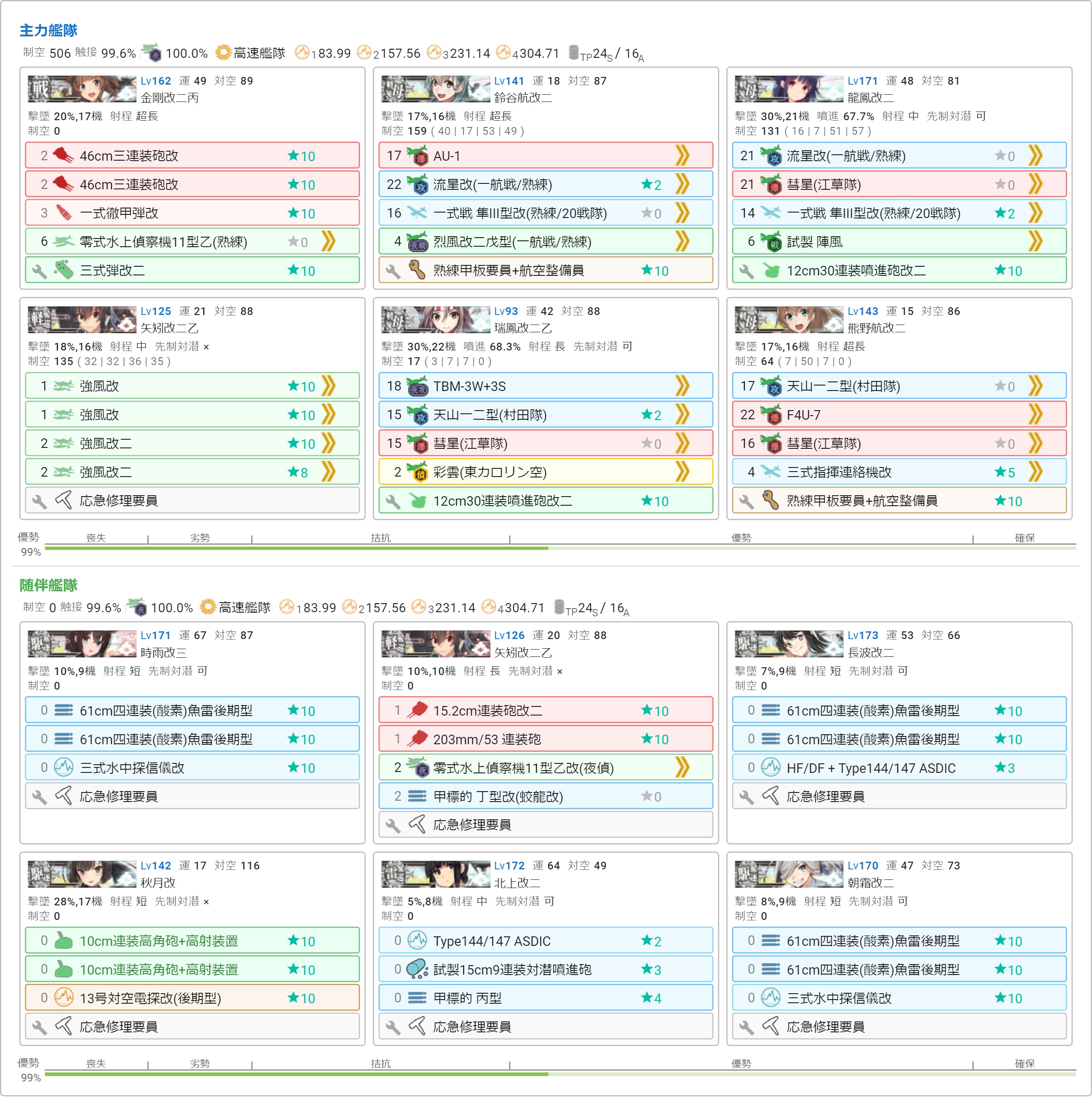Click the ★2 level on Type144/147 ASDIC row

tap(651, 941)
